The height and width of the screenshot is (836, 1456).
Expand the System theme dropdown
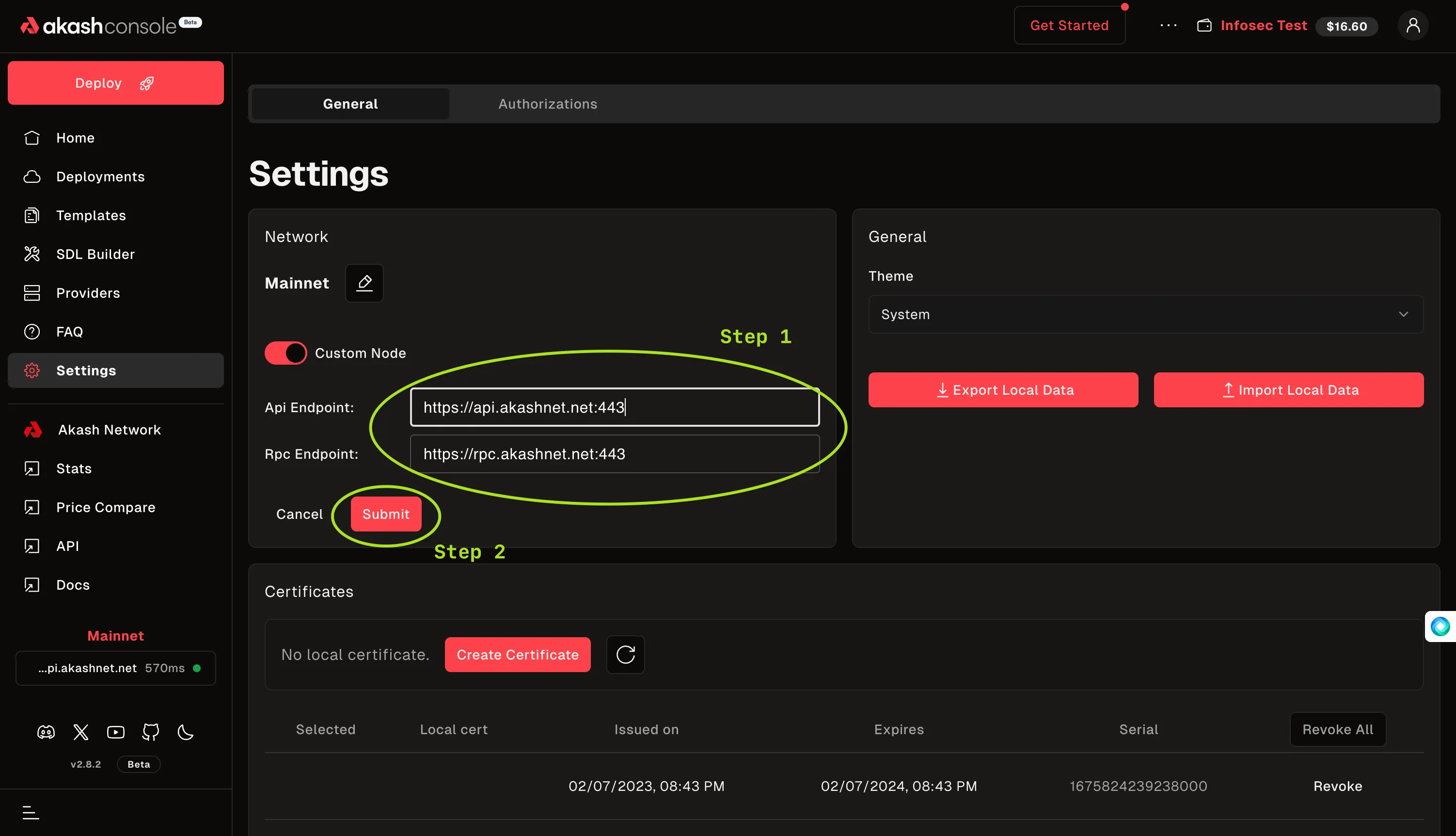tap(1145, 314)
